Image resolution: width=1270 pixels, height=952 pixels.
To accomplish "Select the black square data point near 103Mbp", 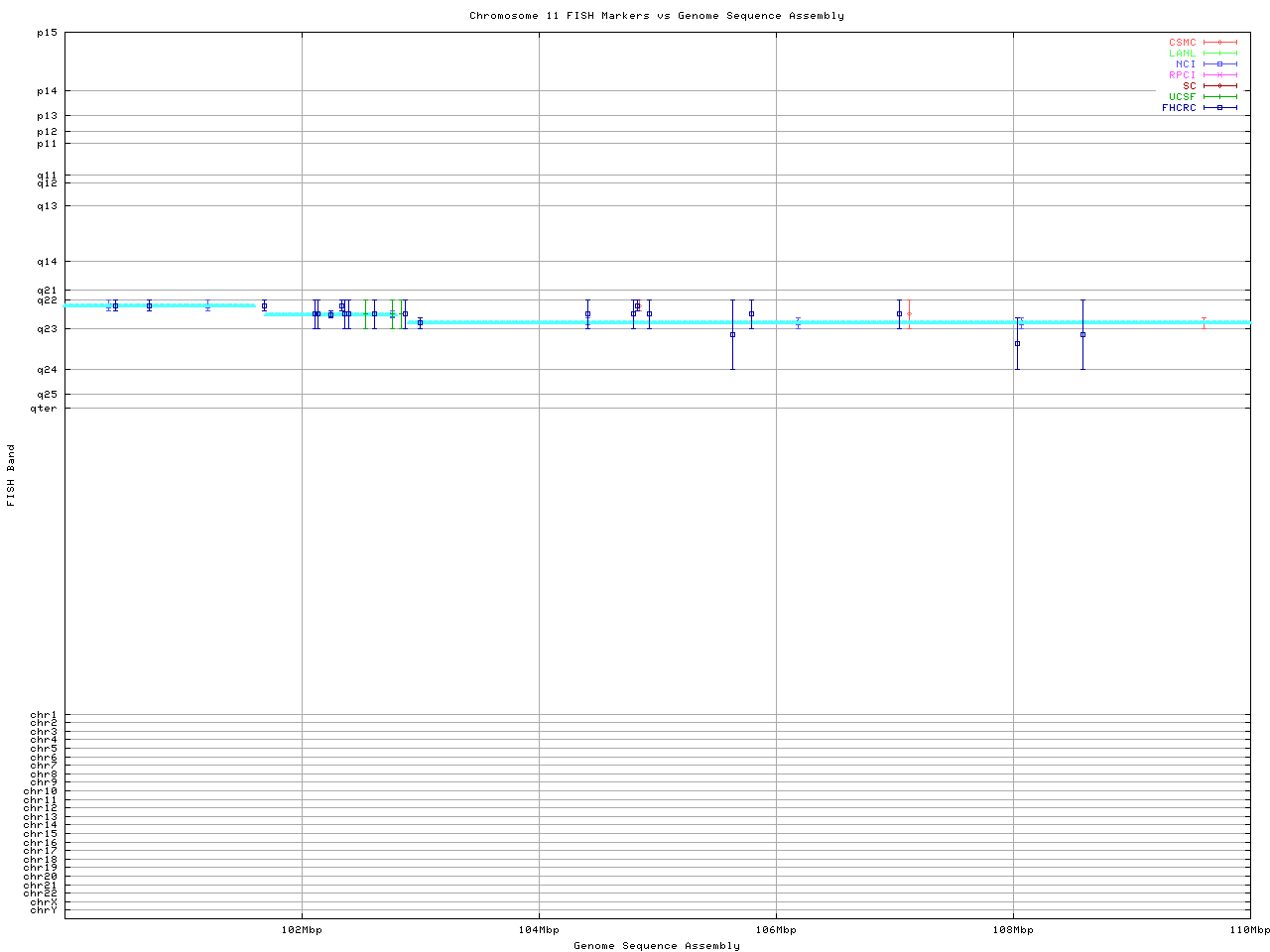I will tap(420, 322).
